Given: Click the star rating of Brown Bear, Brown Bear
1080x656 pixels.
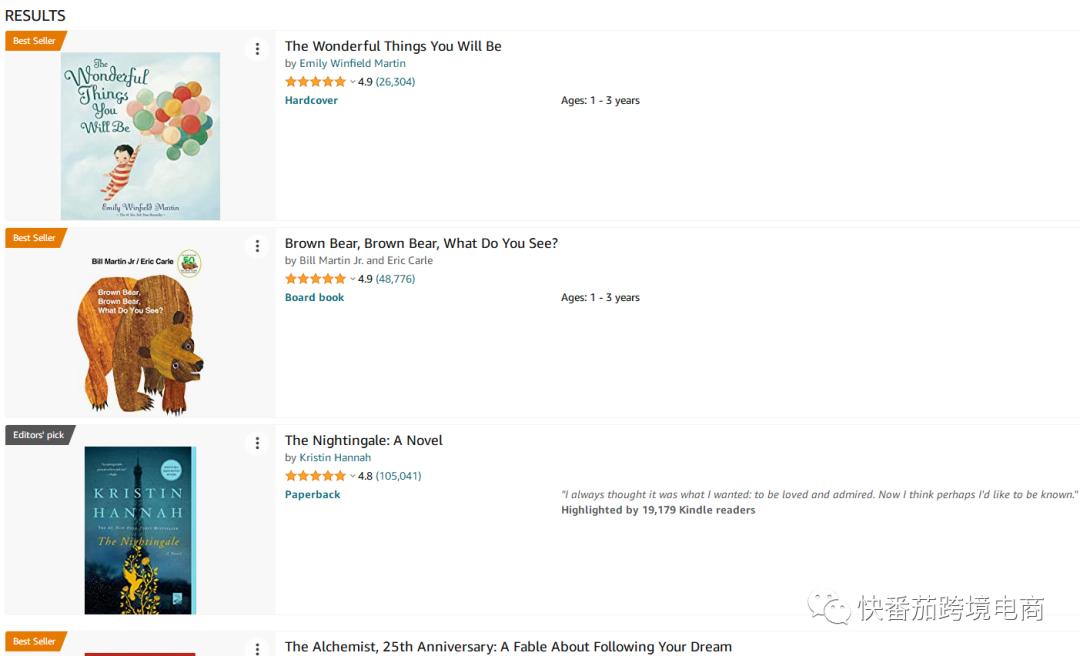Looking at the screenshot, I should point(315,279).
